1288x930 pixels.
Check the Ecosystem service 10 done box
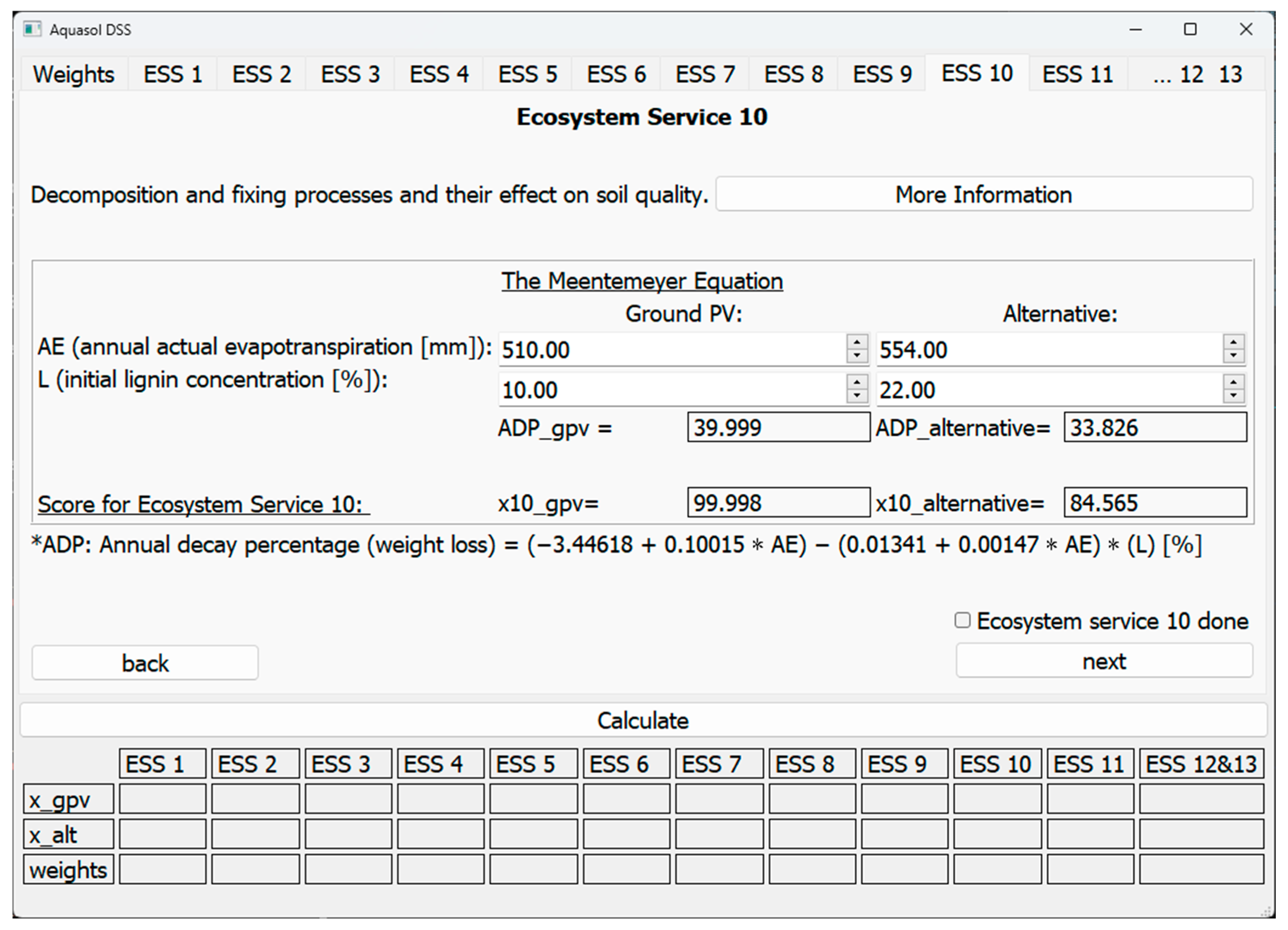[x=962, y=620]
